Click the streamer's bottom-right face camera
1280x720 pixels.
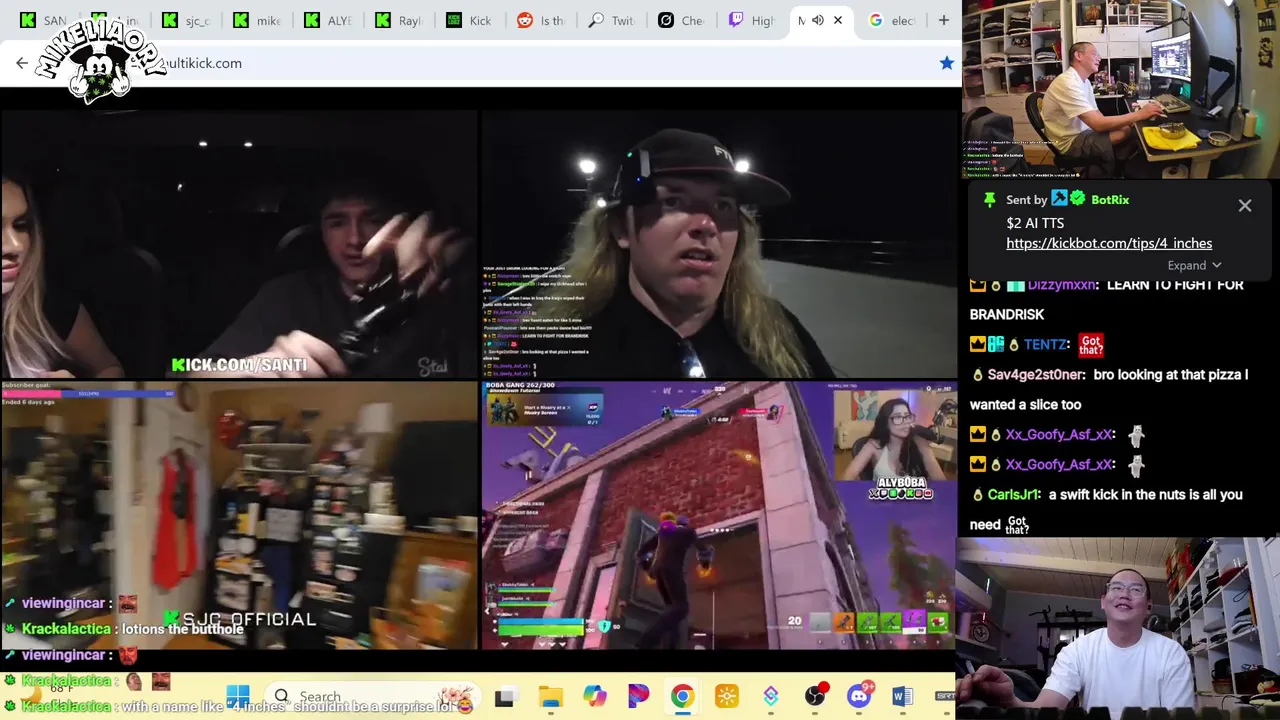(x=1118, y=629)
